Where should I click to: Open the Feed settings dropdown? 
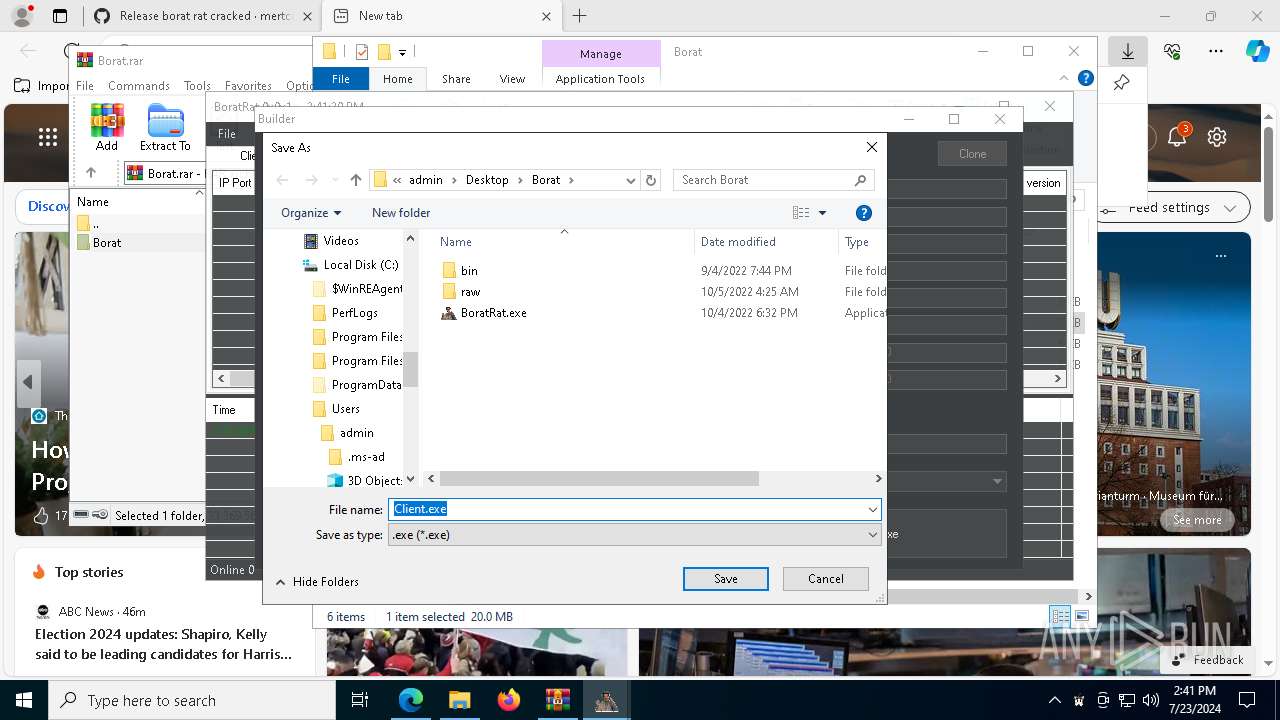(1174, 208)
